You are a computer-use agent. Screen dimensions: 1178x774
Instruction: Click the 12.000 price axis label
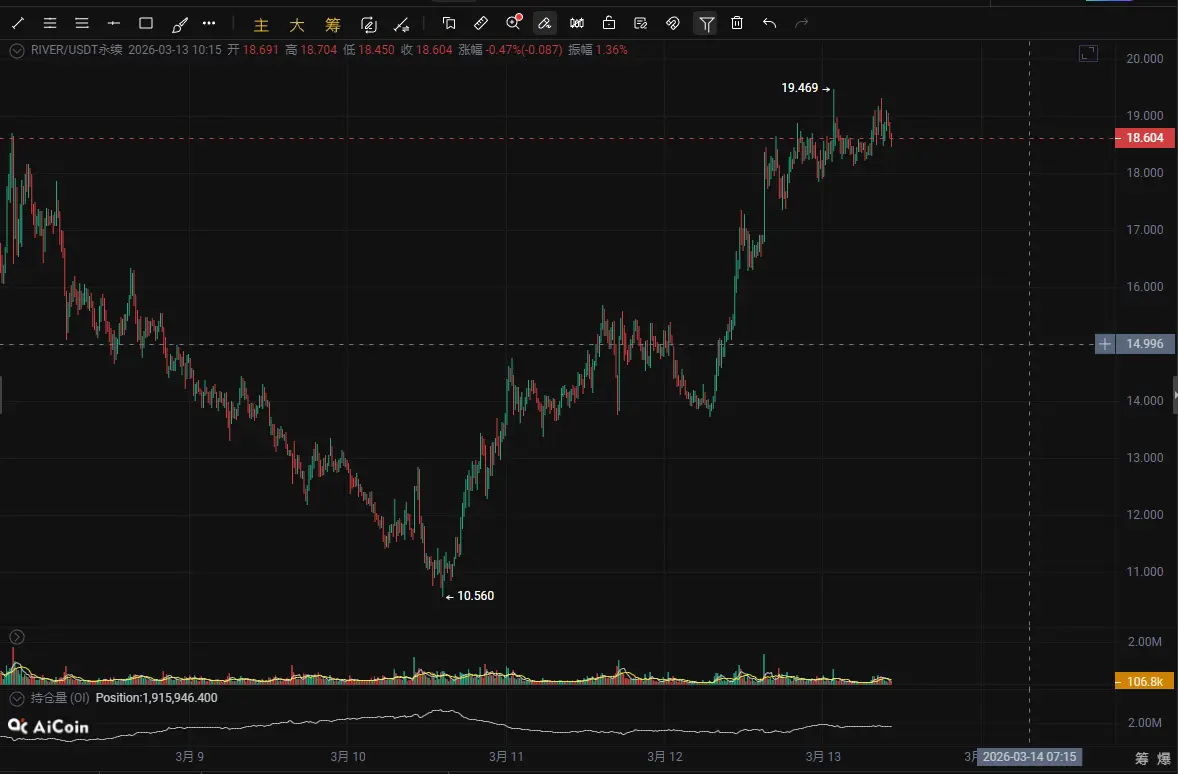pos(1145,515)
